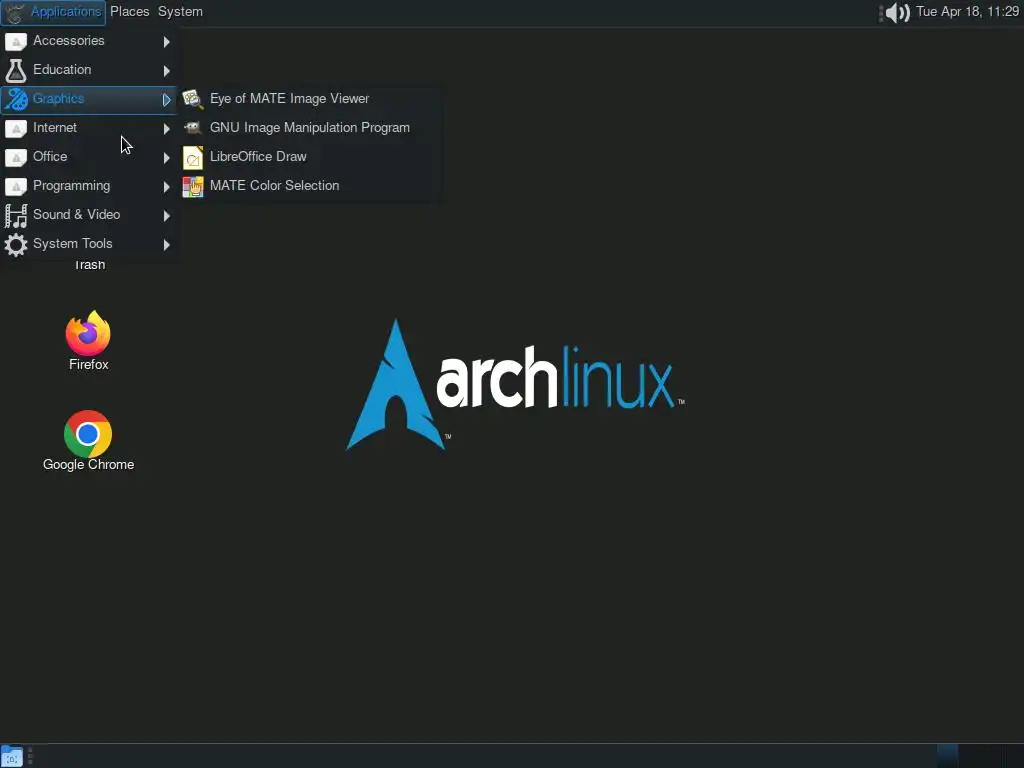Close the Applications menu via its label
This screenshot has height=768, width=1024.
(x=66, y=12)
